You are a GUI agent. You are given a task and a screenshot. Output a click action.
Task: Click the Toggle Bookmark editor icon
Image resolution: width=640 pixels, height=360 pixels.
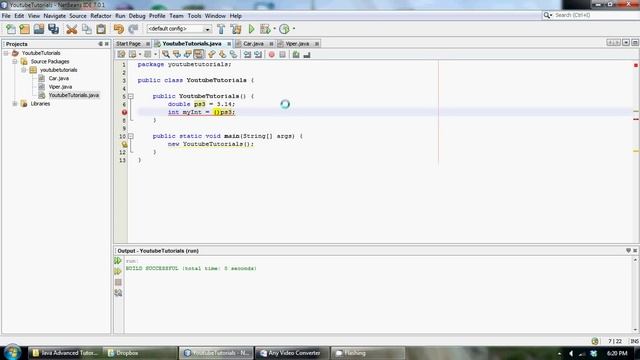[x=233, y=55]
